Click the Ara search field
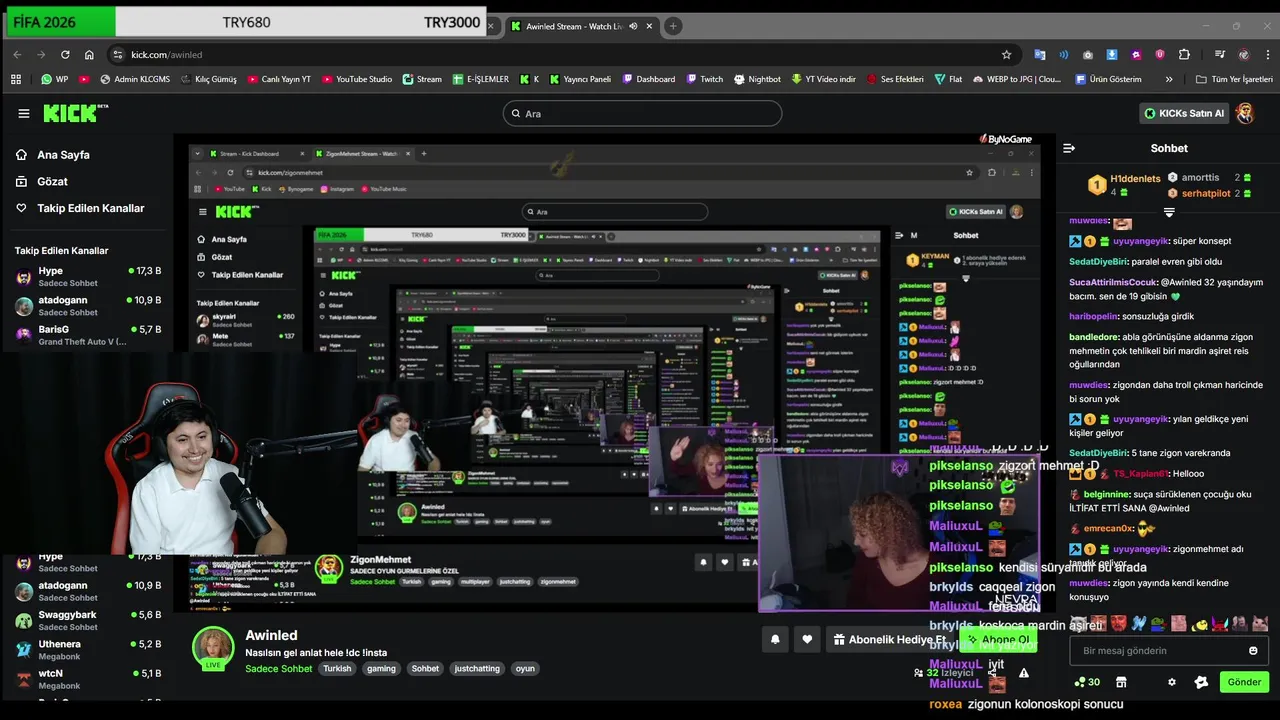This screenshot has height=720, width=1280. [x=642, y=113]
